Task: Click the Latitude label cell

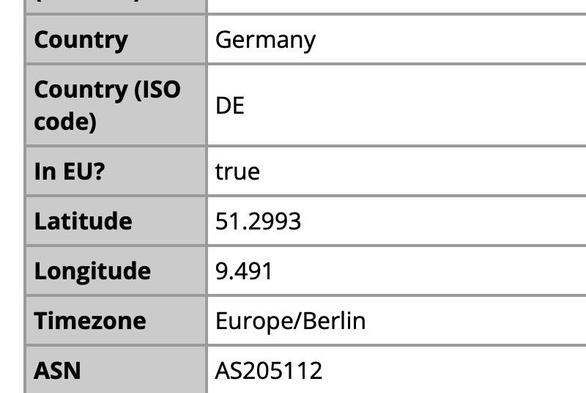Action: [115, 221]
